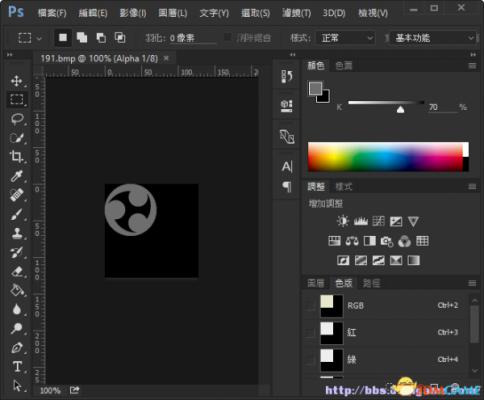Click New selection mode button
The height and width of the screenshot is (400, 484).
[63, 37]
